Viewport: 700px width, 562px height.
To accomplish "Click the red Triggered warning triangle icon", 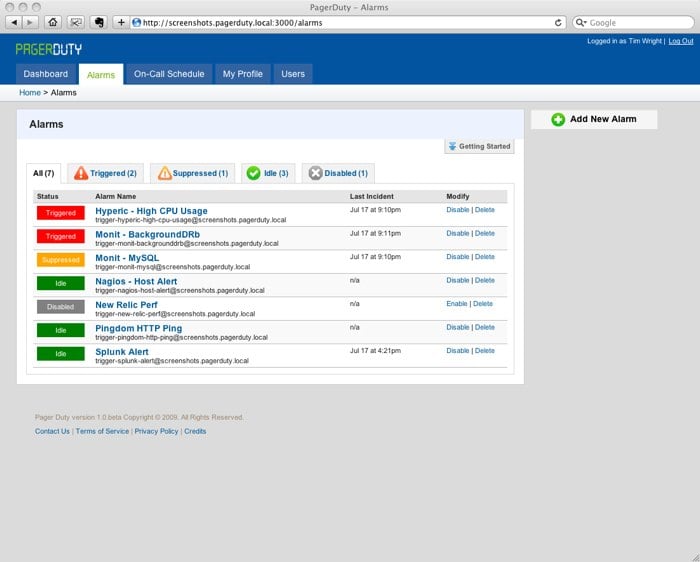I will click(81, 173).
